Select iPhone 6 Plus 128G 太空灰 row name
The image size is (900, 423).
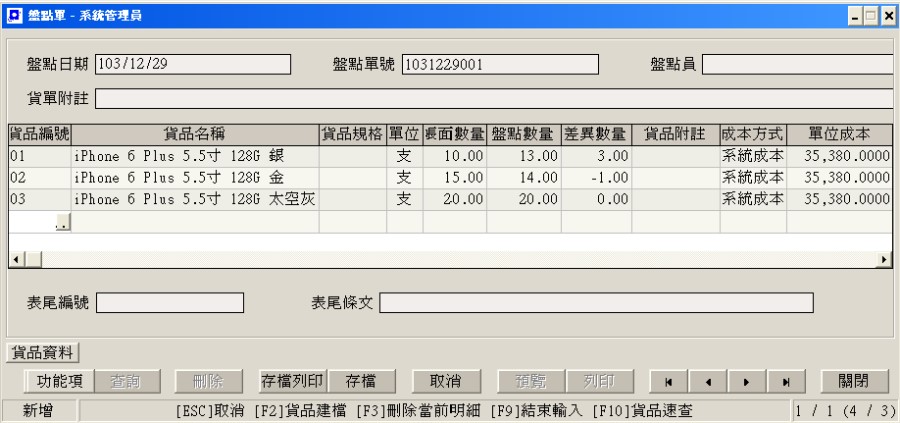point(195,200)
